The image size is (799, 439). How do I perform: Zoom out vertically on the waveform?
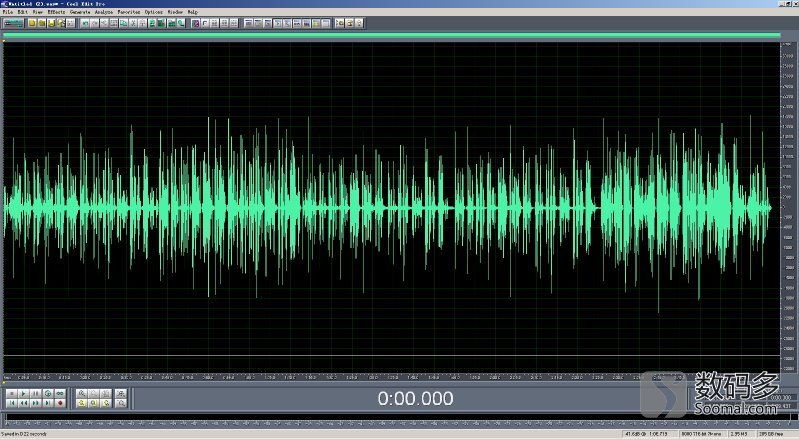121,403
